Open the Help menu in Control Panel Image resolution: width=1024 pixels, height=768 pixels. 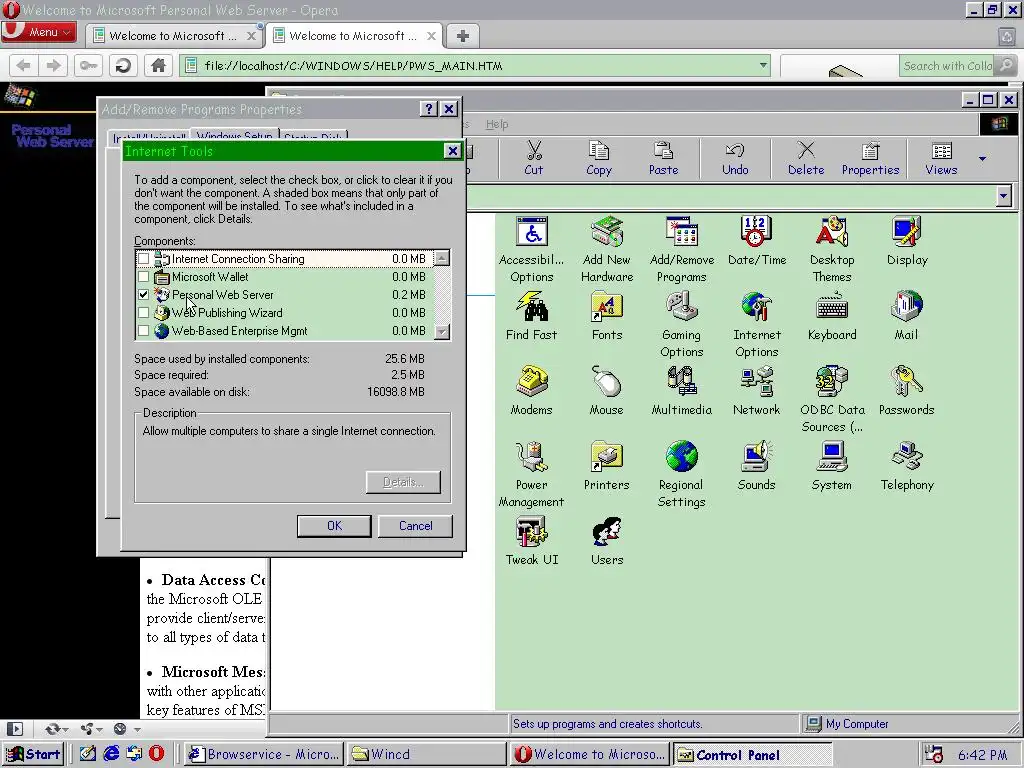[x=497, y=124]
